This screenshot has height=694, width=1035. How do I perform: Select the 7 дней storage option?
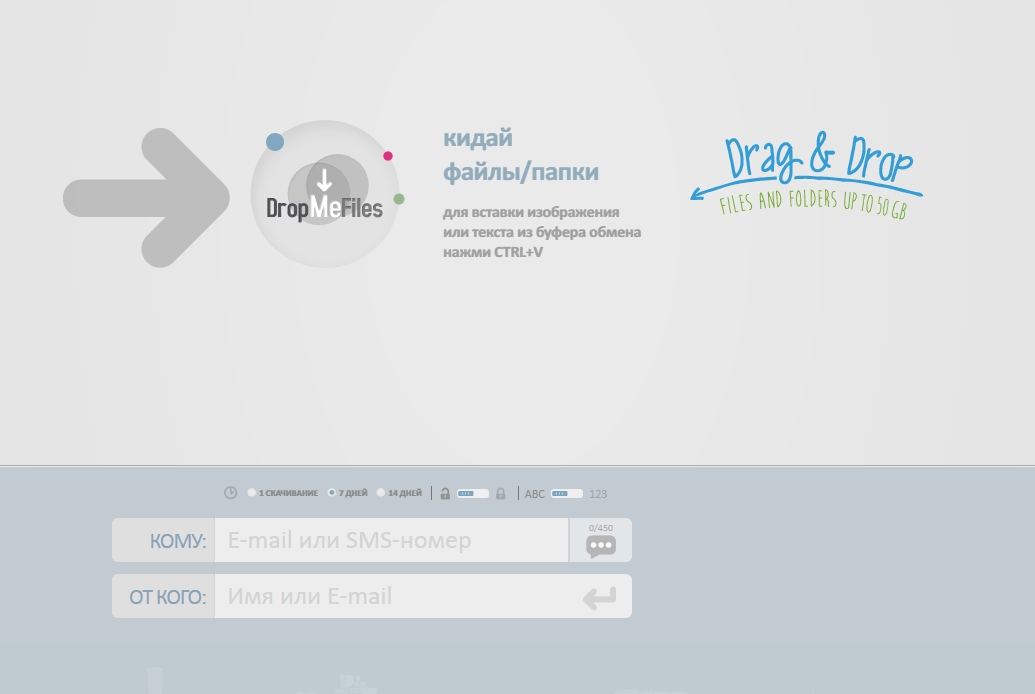332,493
